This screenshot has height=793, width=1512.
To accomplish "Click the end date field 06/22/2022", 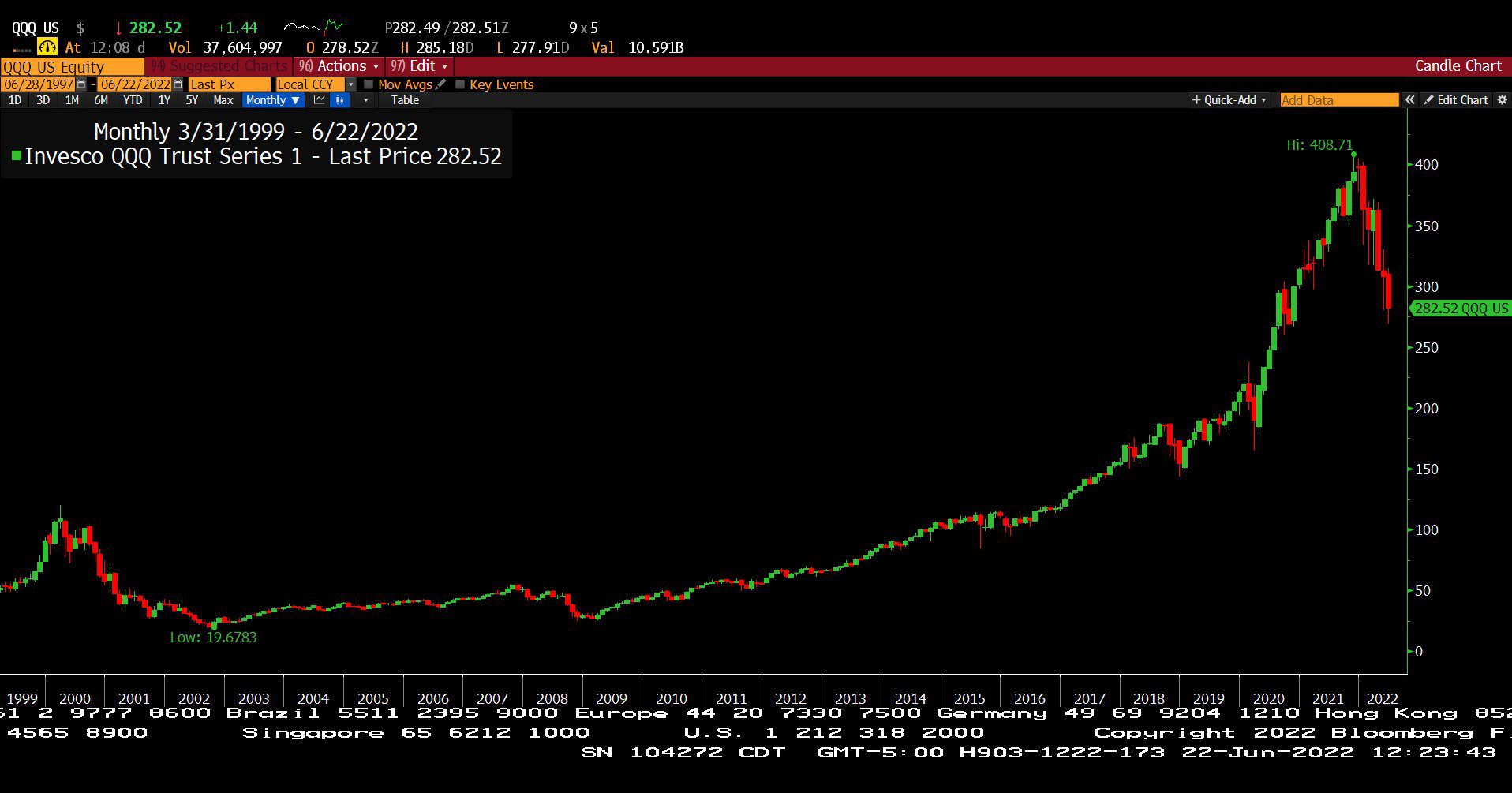I will (x=134, y=84).
